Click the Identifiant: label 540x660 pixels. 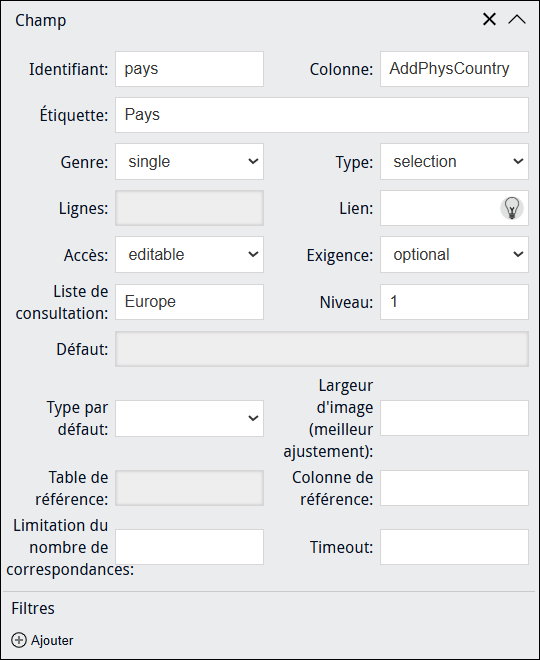tap(68, 69)
